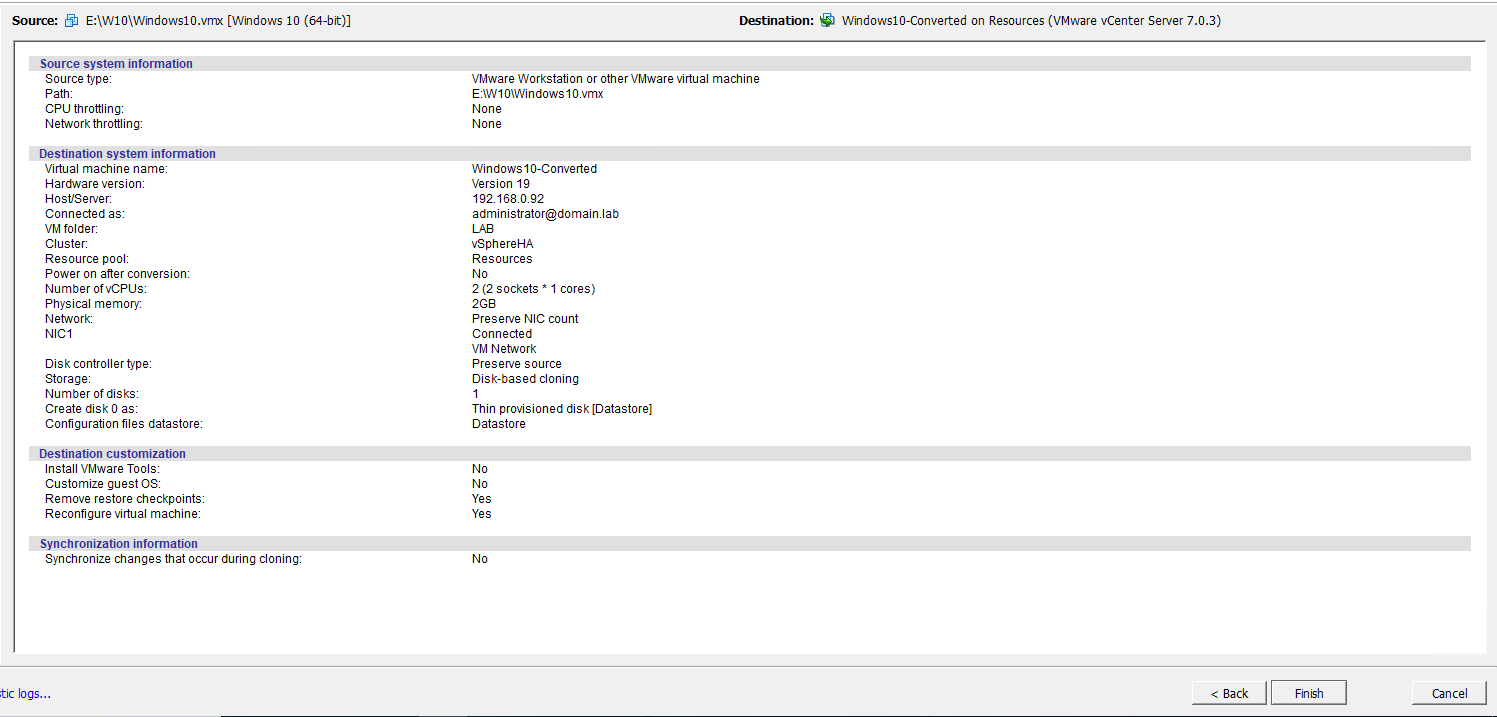Click the Source header path text
The width and height of the screenshot is (1497, 717).
(x=218, y=20)
